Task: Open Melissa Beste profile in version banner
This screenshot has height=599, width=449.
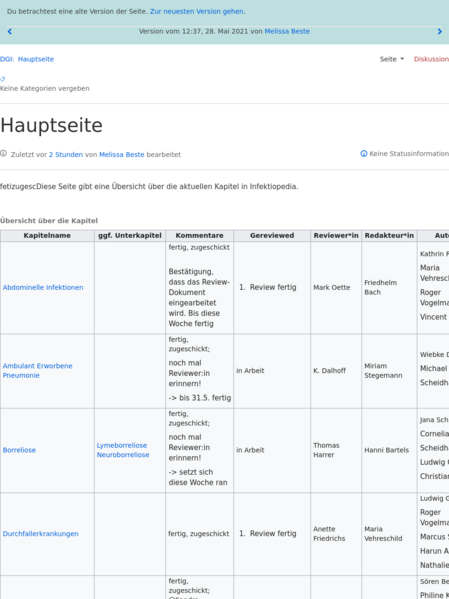Action: pyautogui.click(x=287, y=31)
